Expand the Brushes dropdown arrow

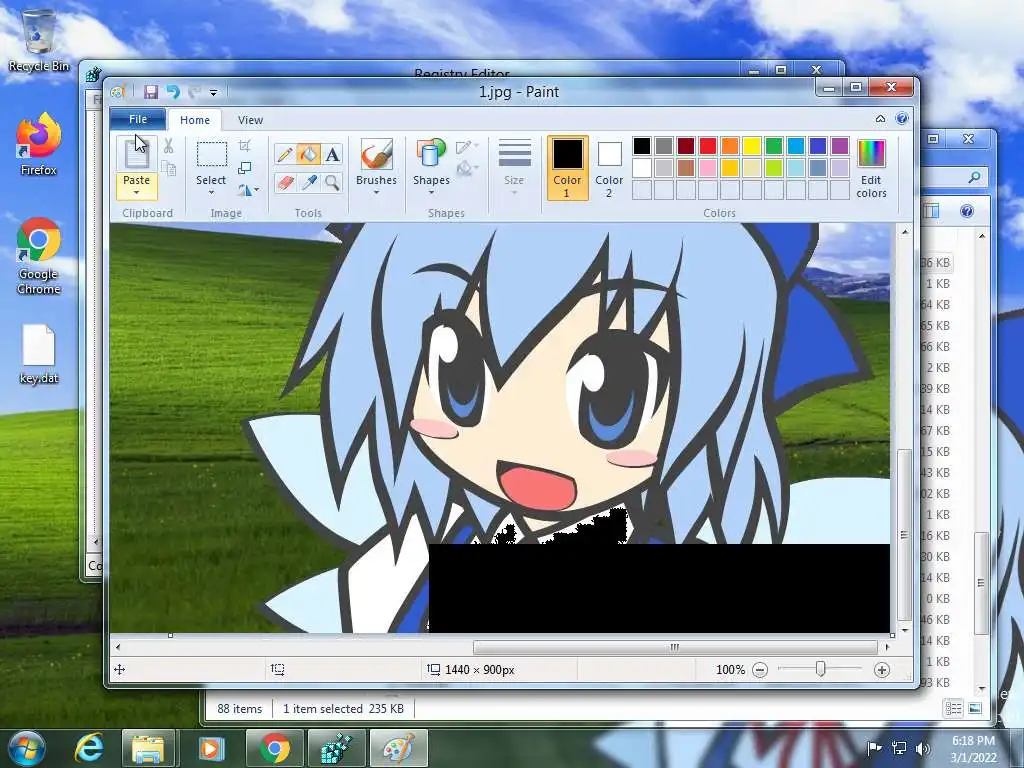tap(376, 193)
